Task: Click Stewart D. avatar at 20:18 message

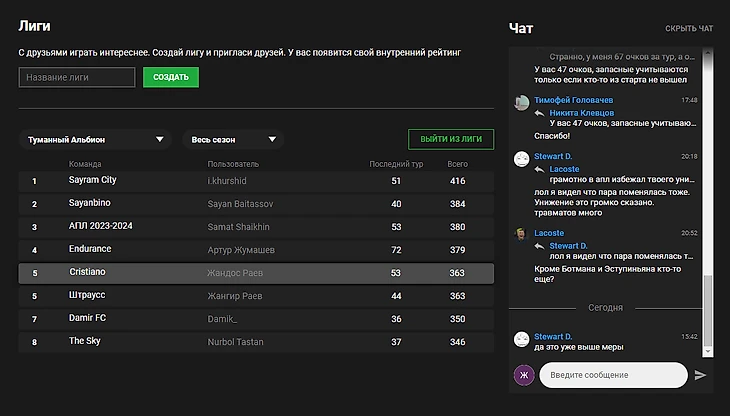Action: click(521, 158)
